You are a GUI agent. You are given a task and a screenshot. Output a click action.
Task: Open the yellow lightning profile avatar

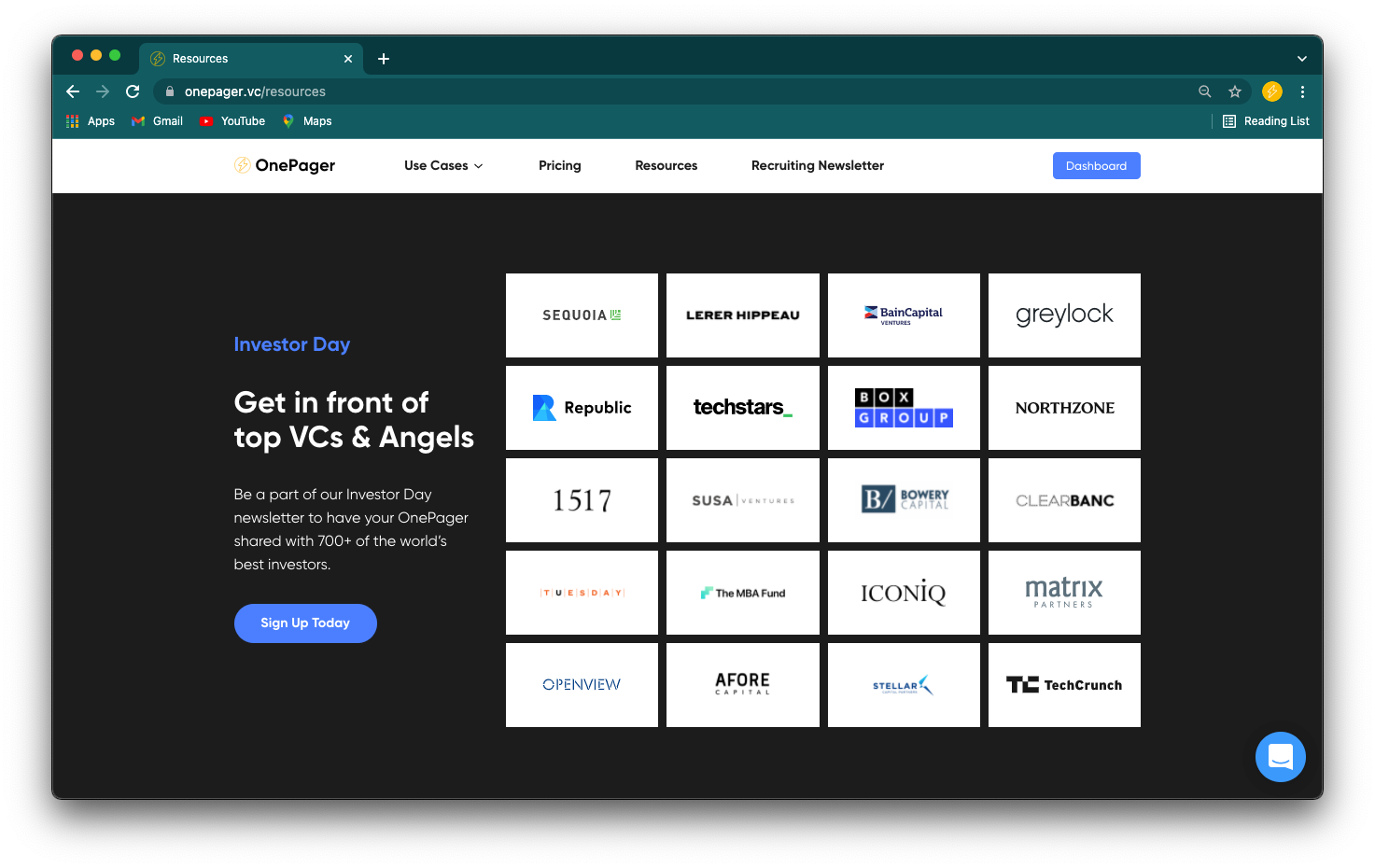click(1271, 91)
